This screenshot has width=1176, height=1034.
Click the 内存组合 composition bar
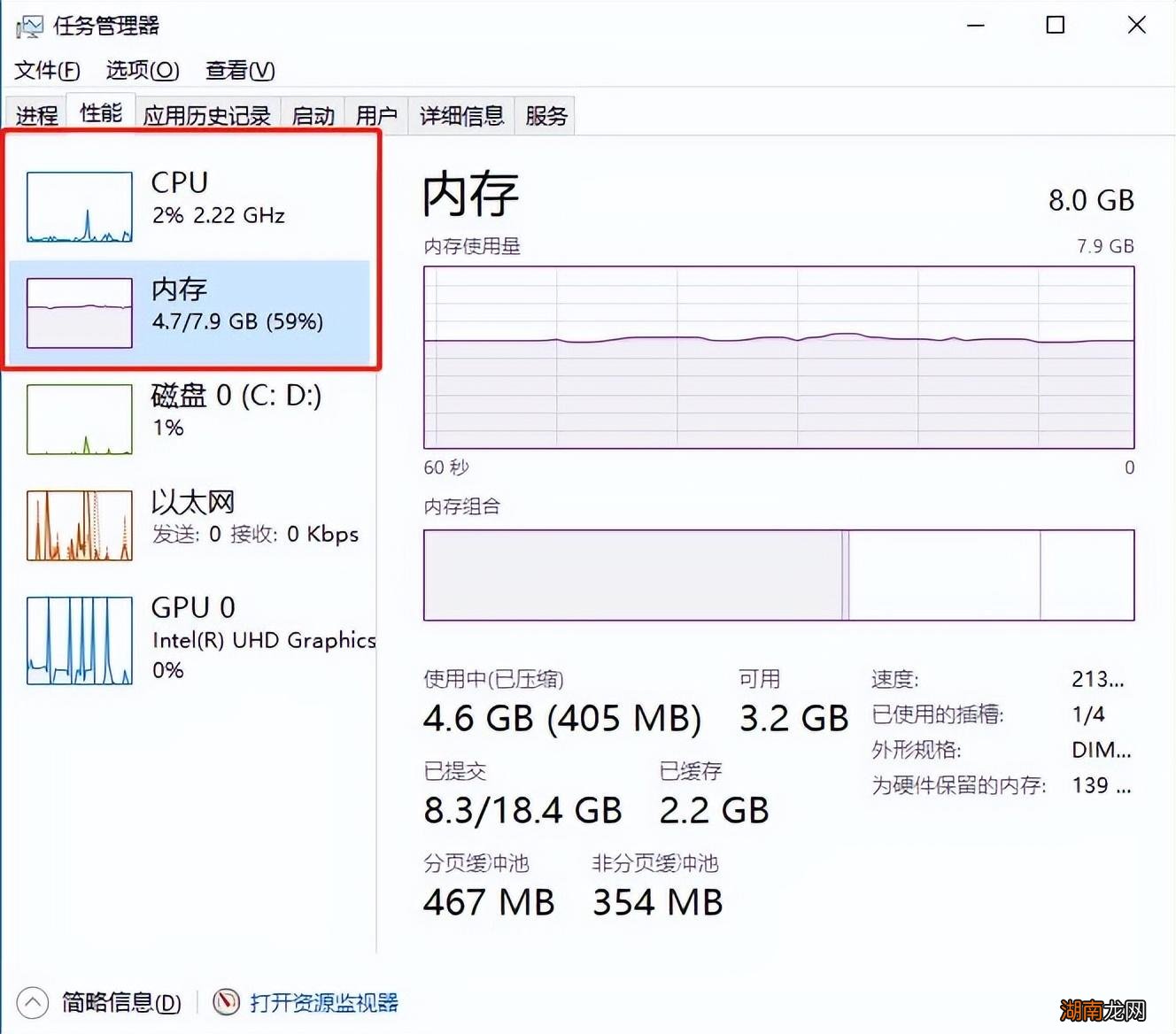(x=778, y=575)
